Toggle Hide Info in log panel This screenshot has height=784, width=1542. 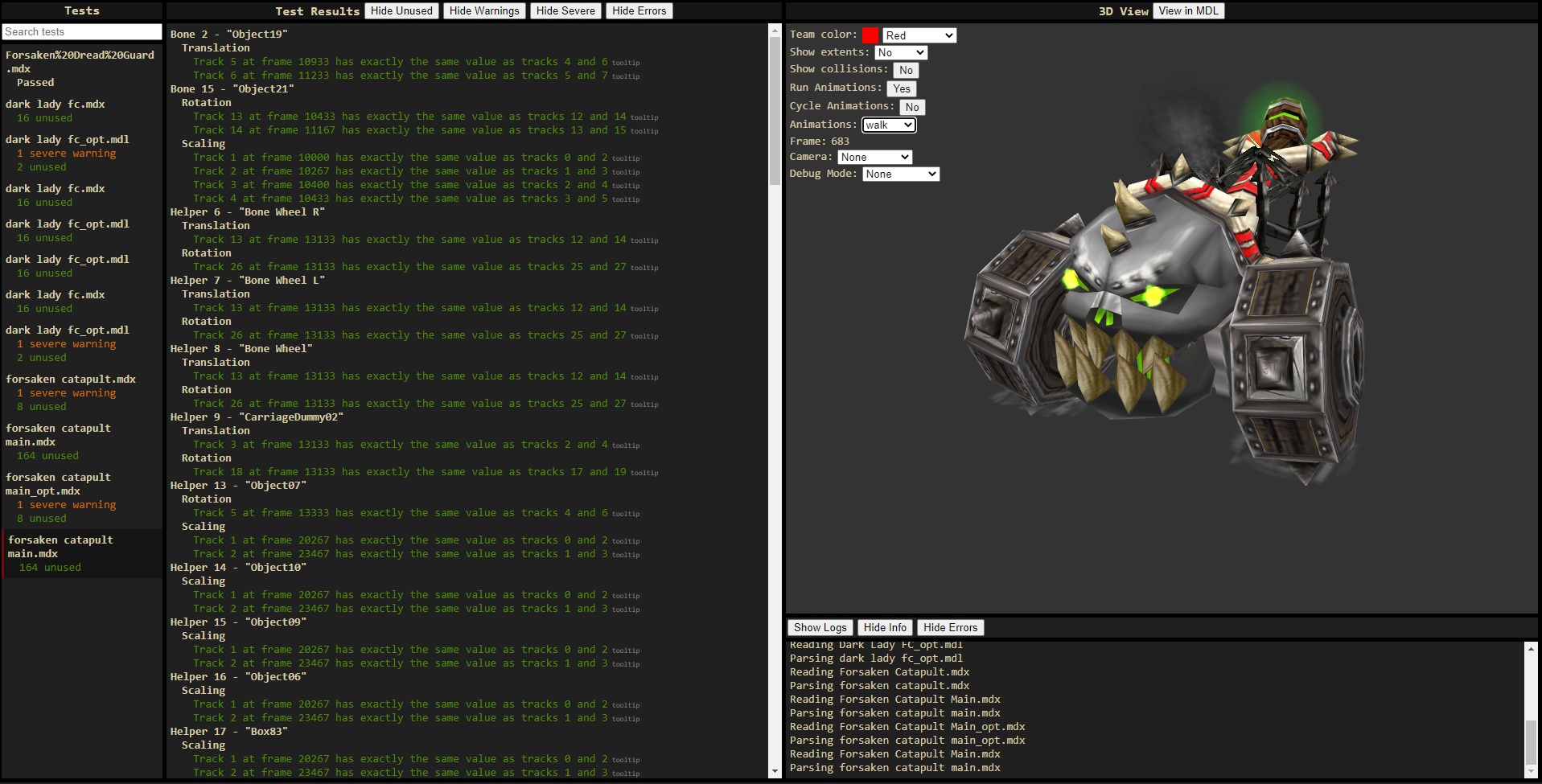pos(885,627)
